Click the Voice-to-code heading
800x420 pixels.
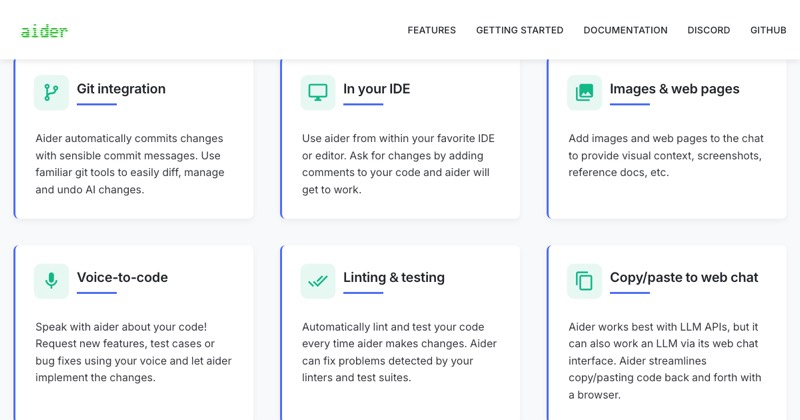tap(122, 277)
